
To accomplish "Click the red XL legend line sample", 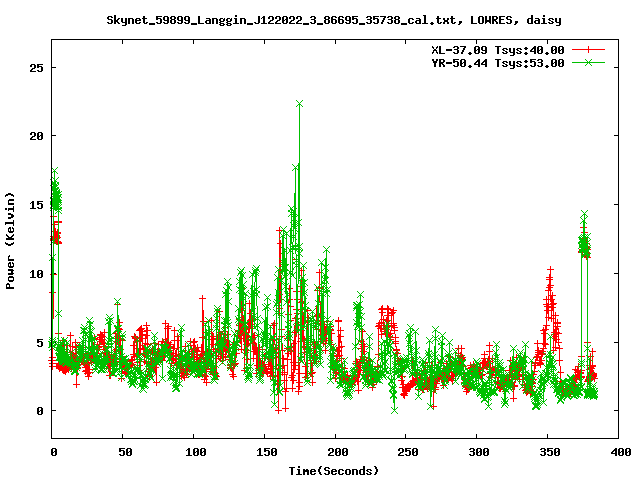I will point(588,50).
